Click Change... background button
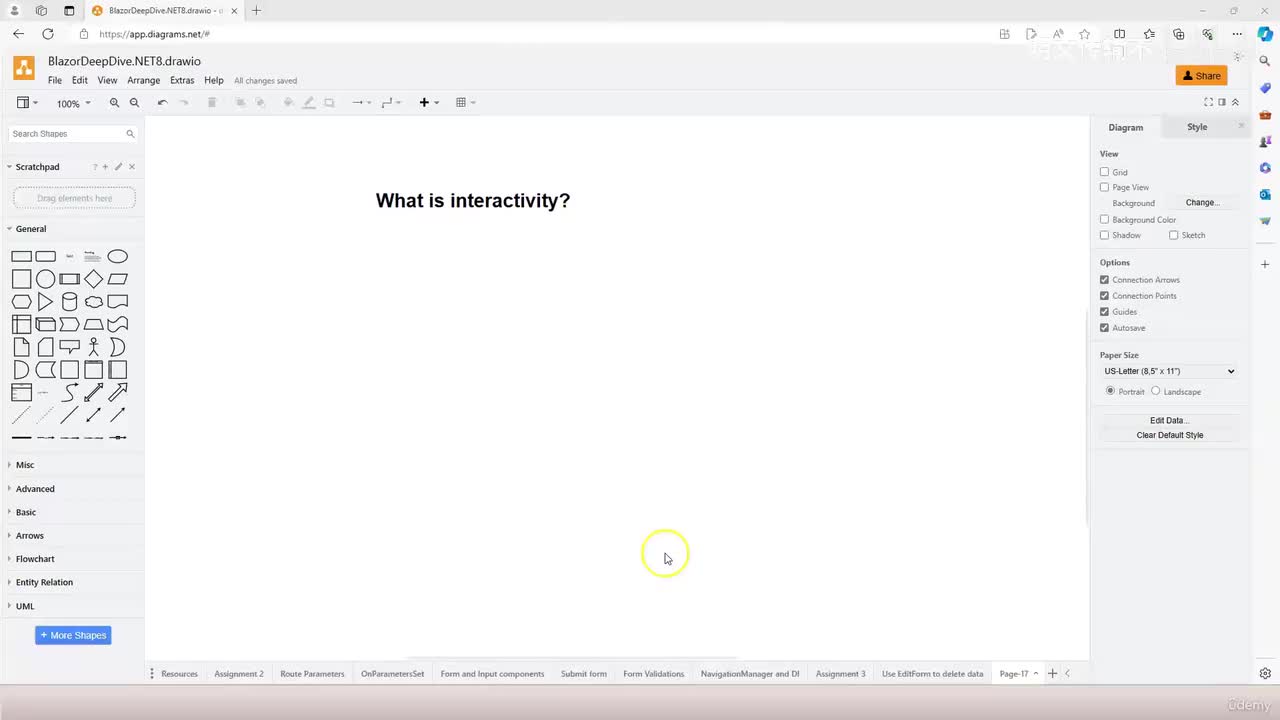This screenshot has width=1280, height=720. click(x=1202, y=203)
